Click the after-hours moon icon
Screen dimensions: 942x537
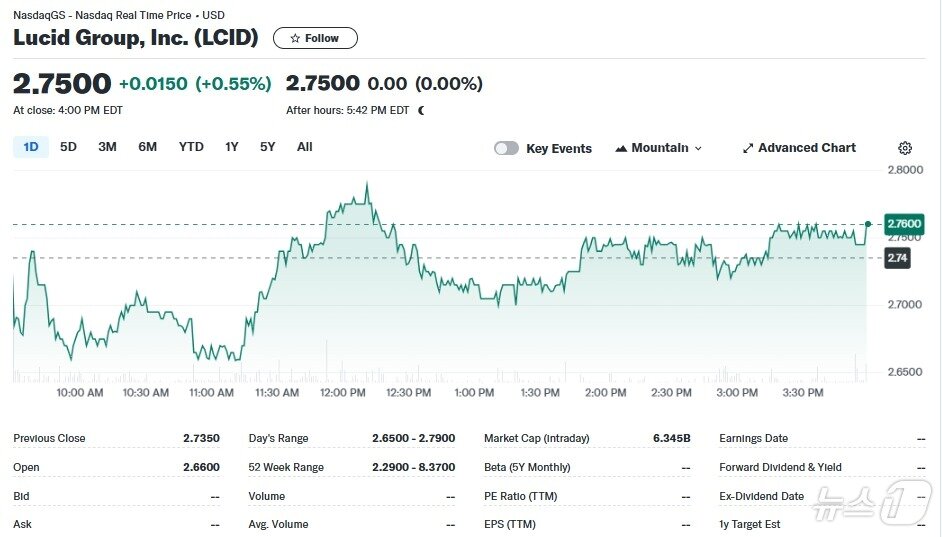(421, 111)
